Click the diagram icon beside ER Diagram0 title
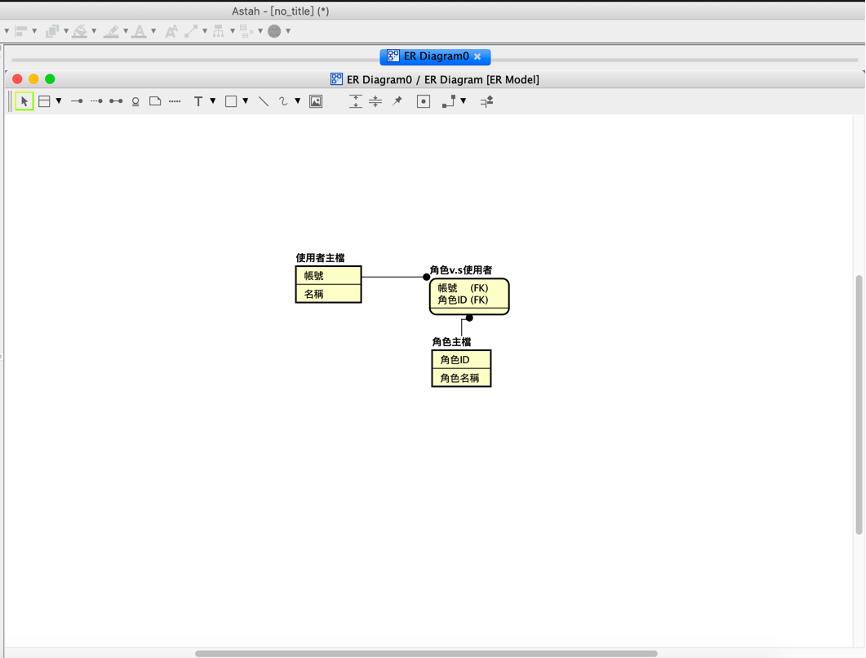866x658 pixels. (x=336, y=79)
